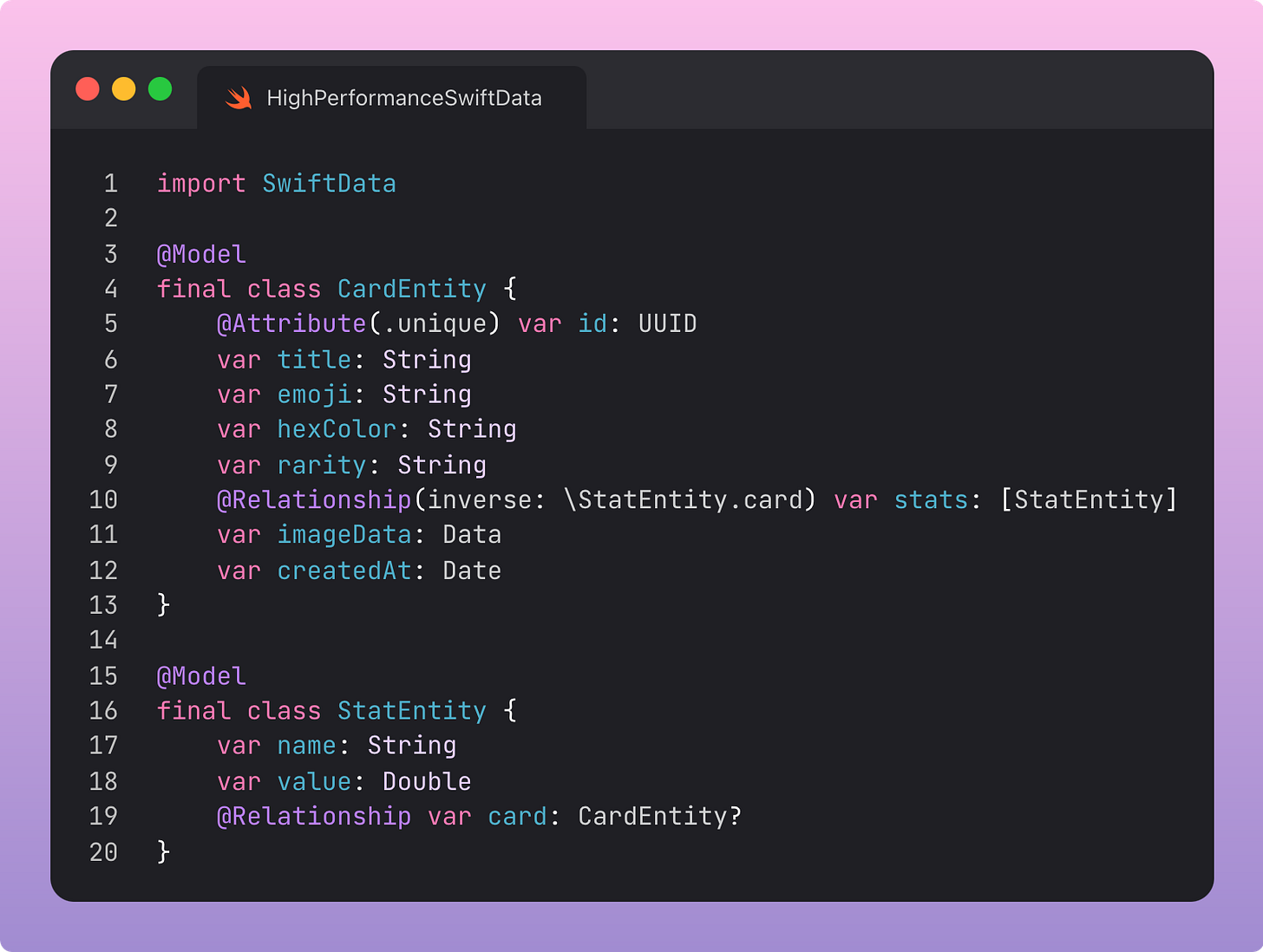Click the 'Data' type on line 11

click(x=472, y=535)
